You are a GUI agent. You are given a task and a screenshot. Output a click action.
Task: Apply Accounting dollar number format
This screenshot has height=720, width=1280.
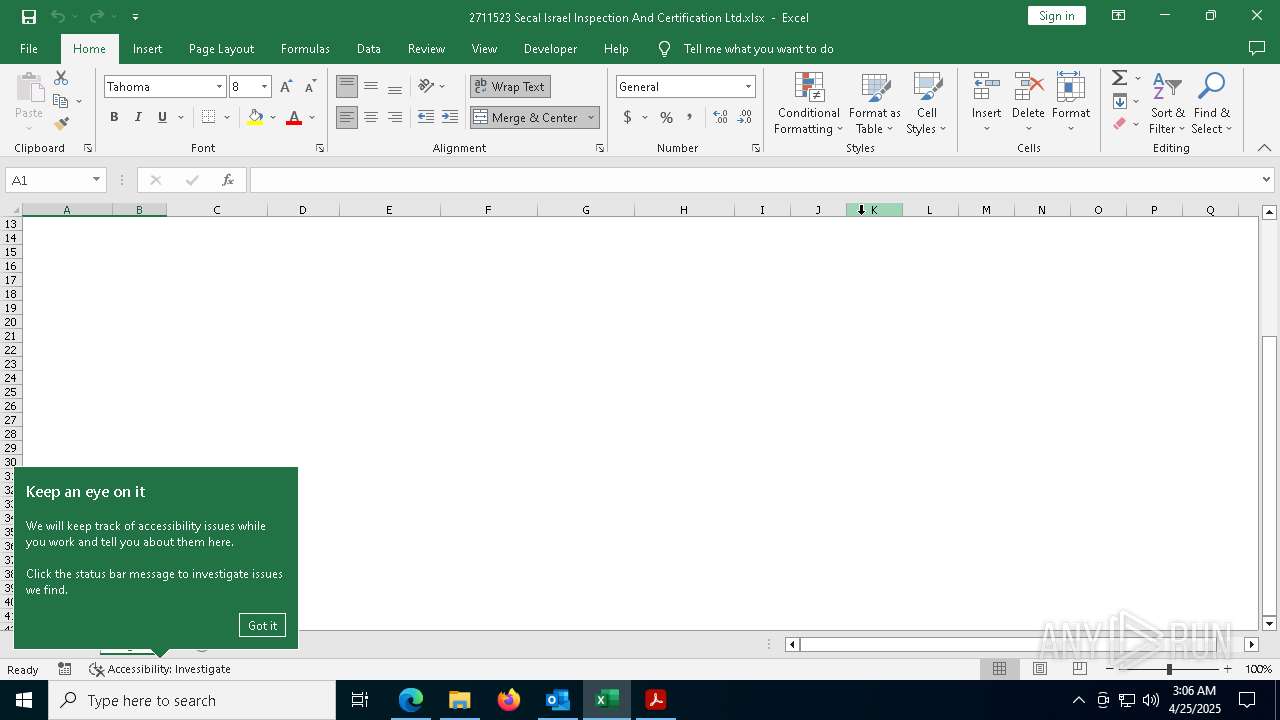coord(627,117)
